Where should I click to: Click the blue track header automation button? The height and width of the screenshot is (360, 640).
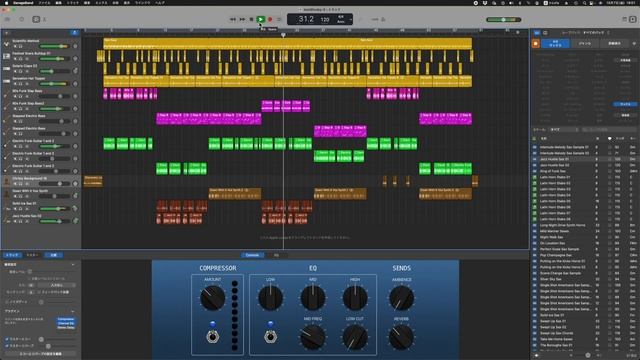(75, 32)
